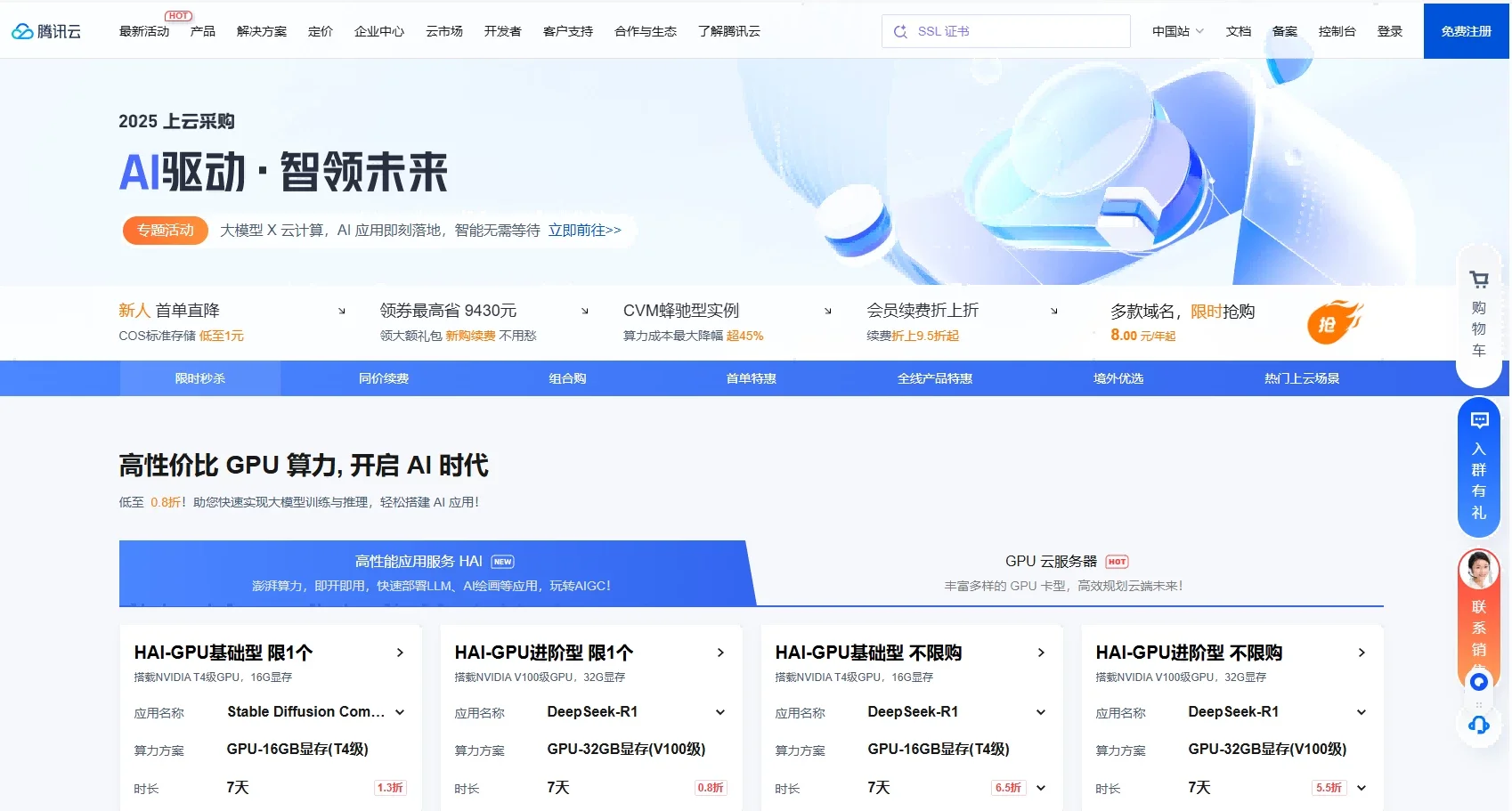
Task: Focus the SSL 证书 search field
Action: point(1015,31)
